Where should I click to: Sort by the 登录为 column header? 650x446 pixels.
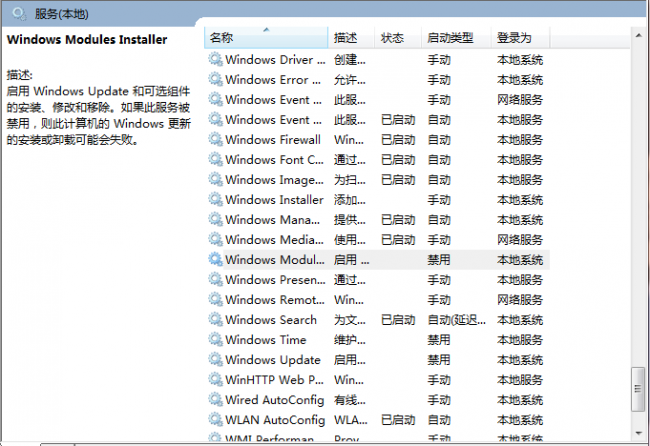pos(521,38)
